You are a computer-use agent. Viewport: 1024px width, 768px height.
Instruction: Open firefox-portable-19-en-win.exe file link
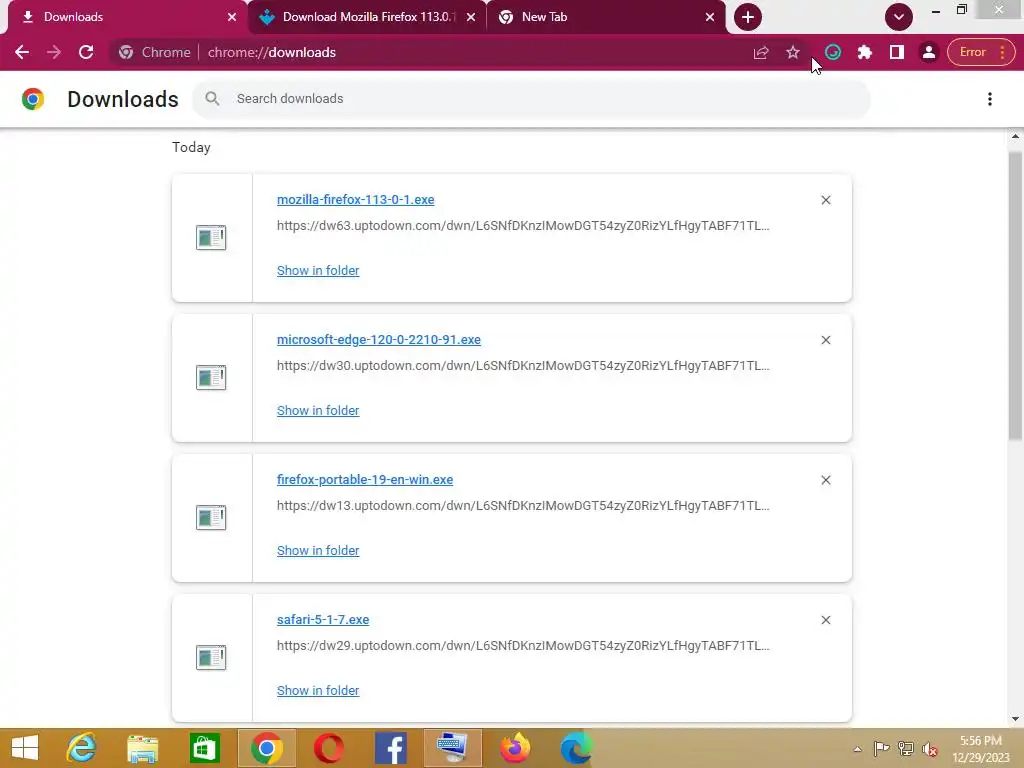(365, 479)
